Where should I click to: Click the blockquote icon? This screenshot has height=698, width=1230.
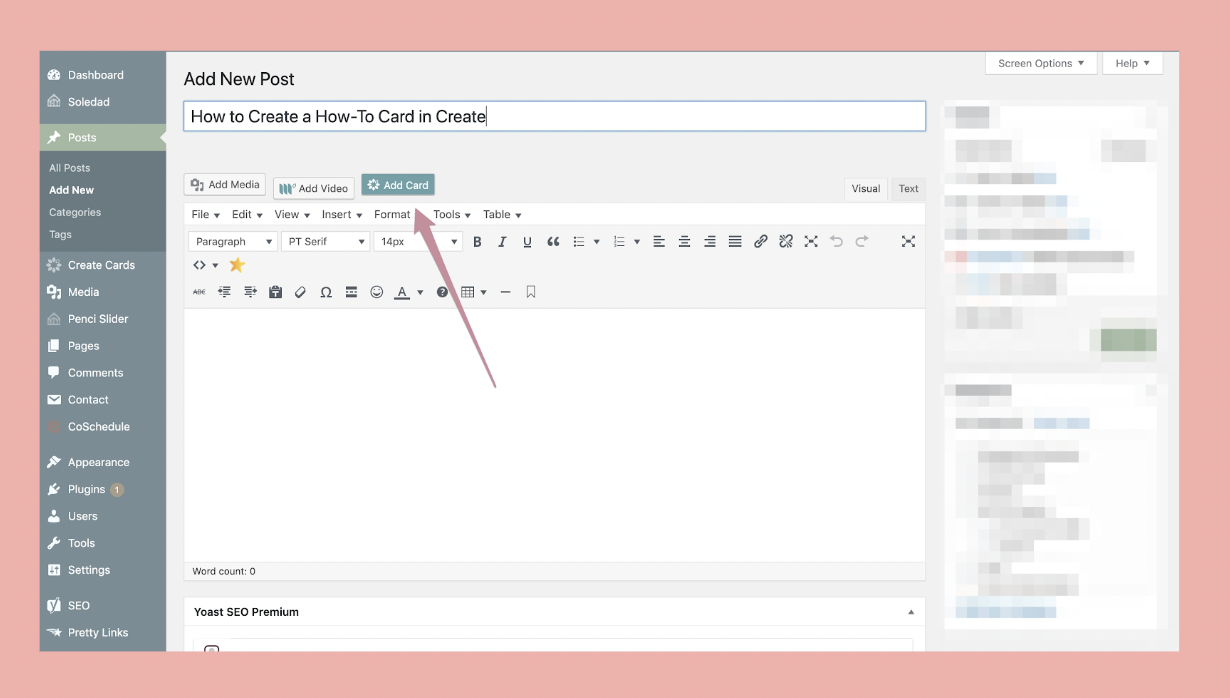pos(553,242)
